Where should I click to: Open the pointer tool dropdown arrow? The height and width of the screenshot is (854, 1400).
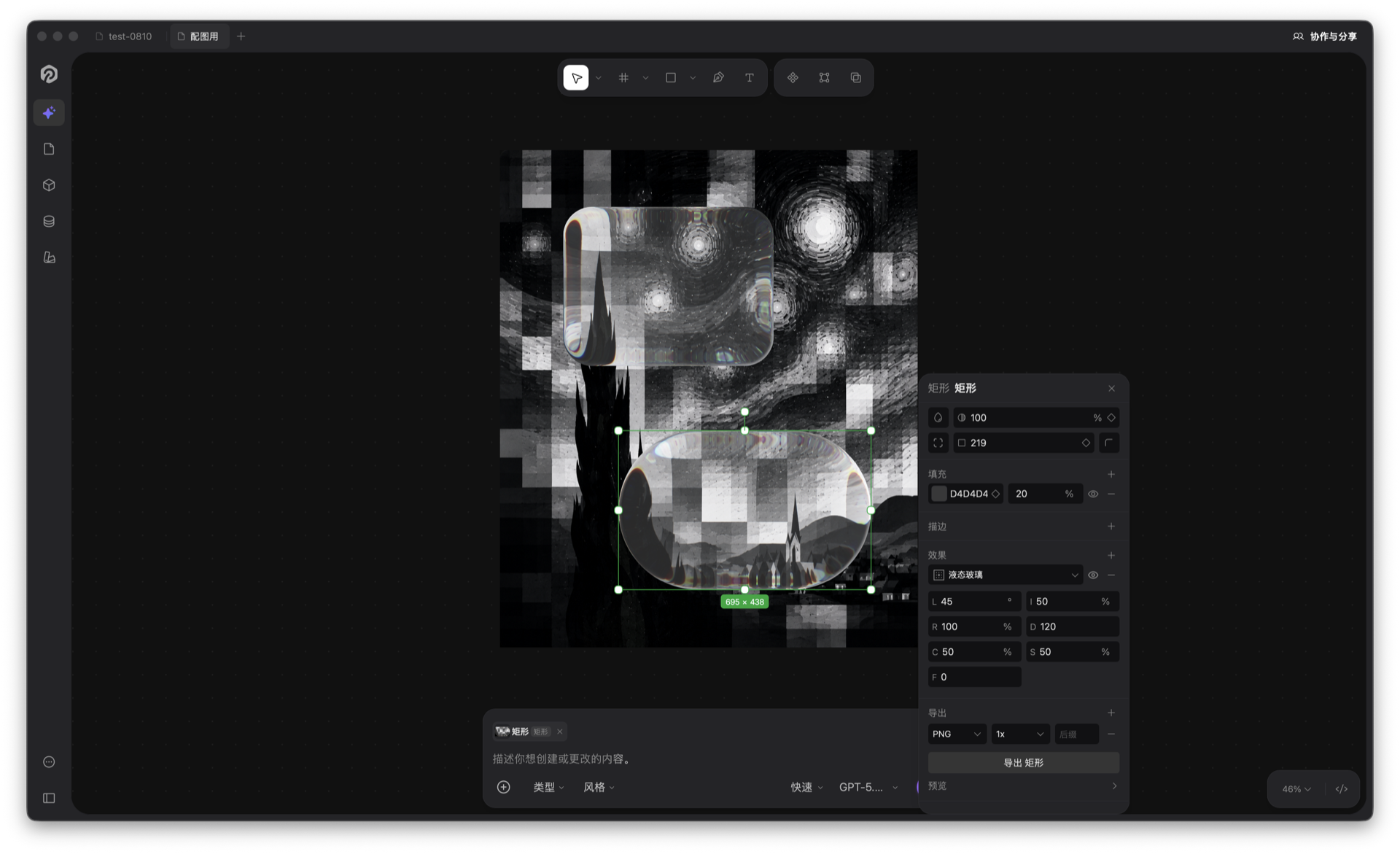[599, 78]
